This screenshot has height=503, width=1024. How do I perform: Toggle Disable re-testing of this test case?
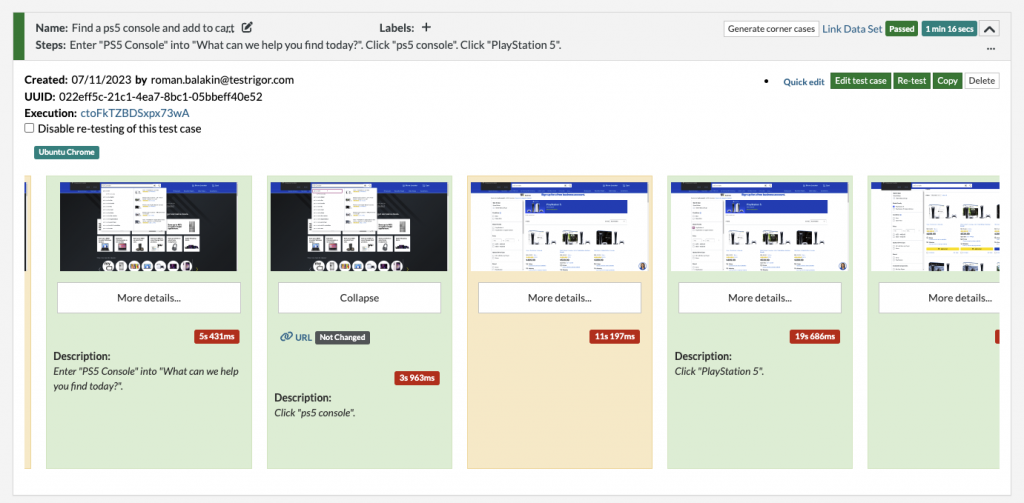[29, 128]
